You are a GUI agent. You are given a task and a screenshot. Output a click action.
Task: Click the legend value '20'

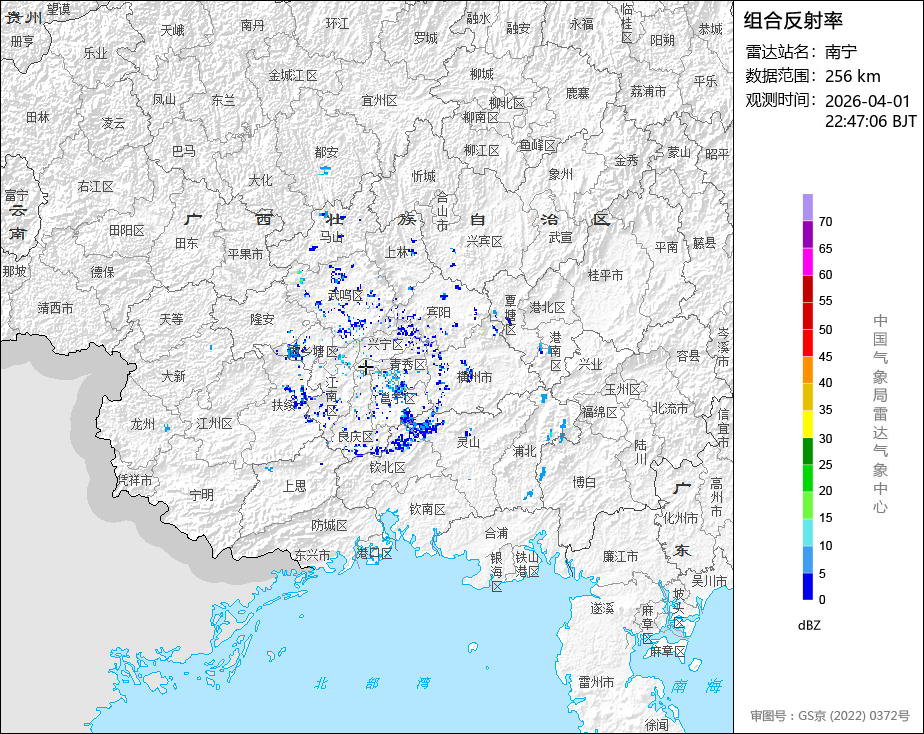click(x=825, y=490)
